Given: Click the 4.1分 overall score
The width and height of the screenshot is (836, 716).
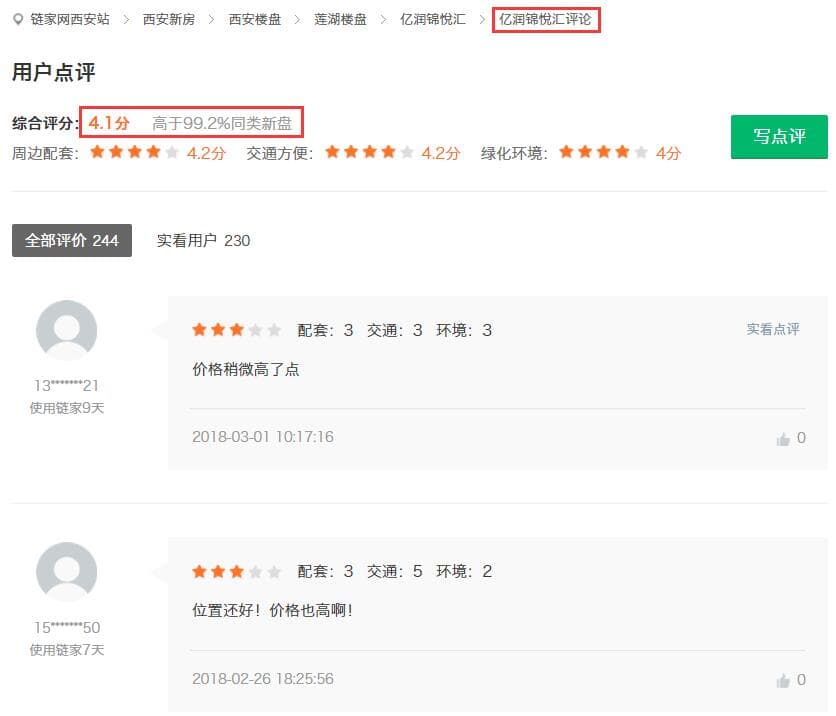Looking at the screenshot, I should (x=109, y=123).
